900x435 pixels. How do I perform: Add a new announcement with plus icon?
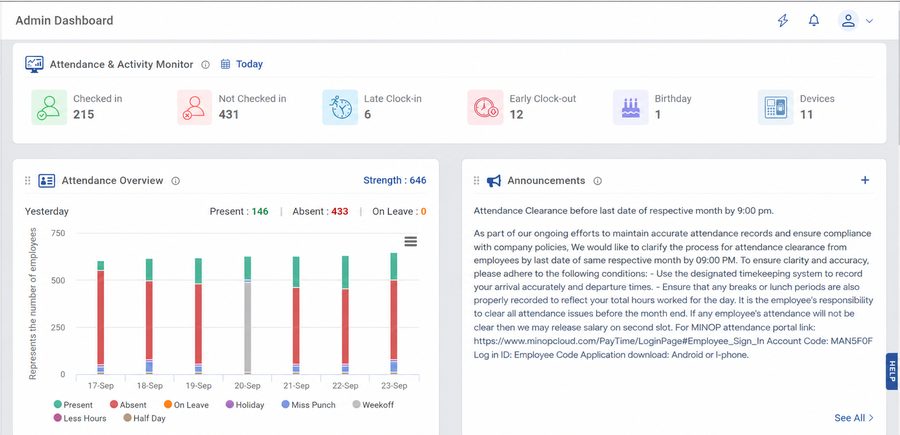click(x=865, y=180)
